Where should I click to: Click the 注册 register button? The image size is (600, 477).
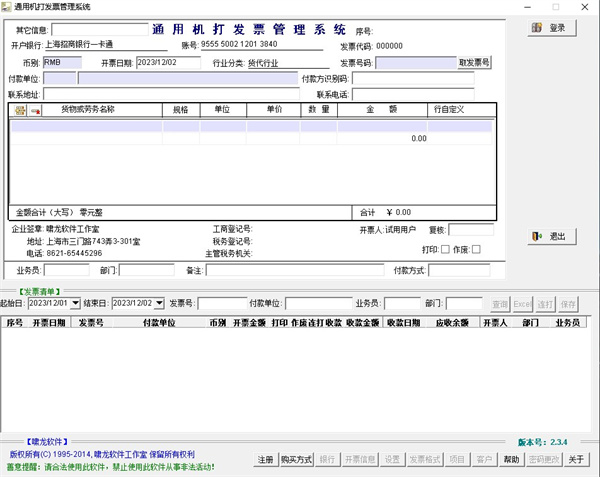[264, 459]
